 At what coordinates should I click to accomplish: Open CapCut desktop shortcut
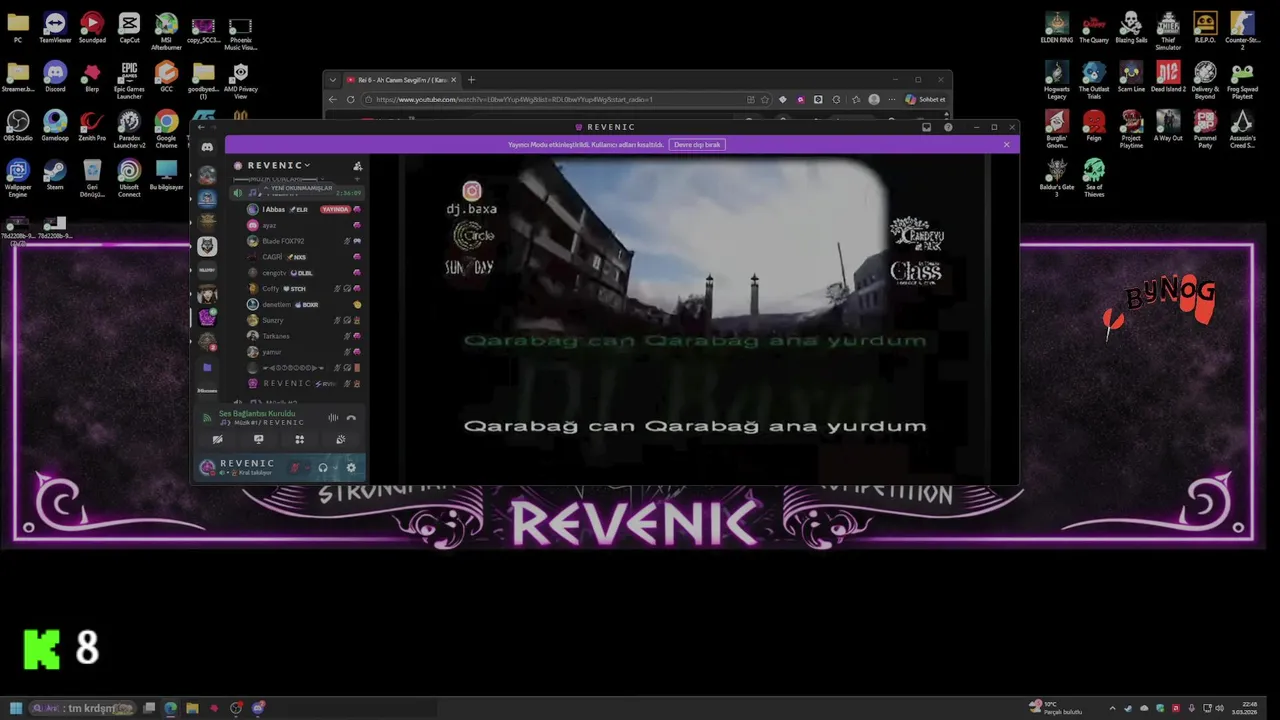point(129,27)
